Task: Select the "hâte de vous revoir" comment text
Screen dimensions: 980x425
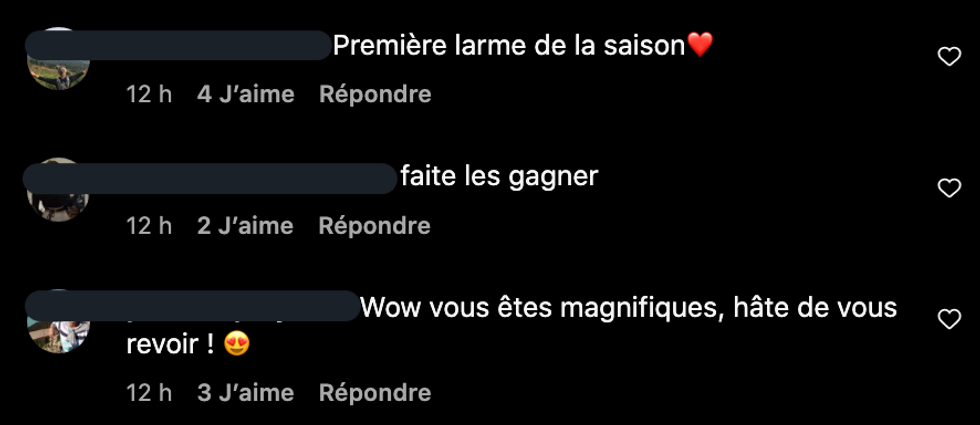Action: pos(512,326)
